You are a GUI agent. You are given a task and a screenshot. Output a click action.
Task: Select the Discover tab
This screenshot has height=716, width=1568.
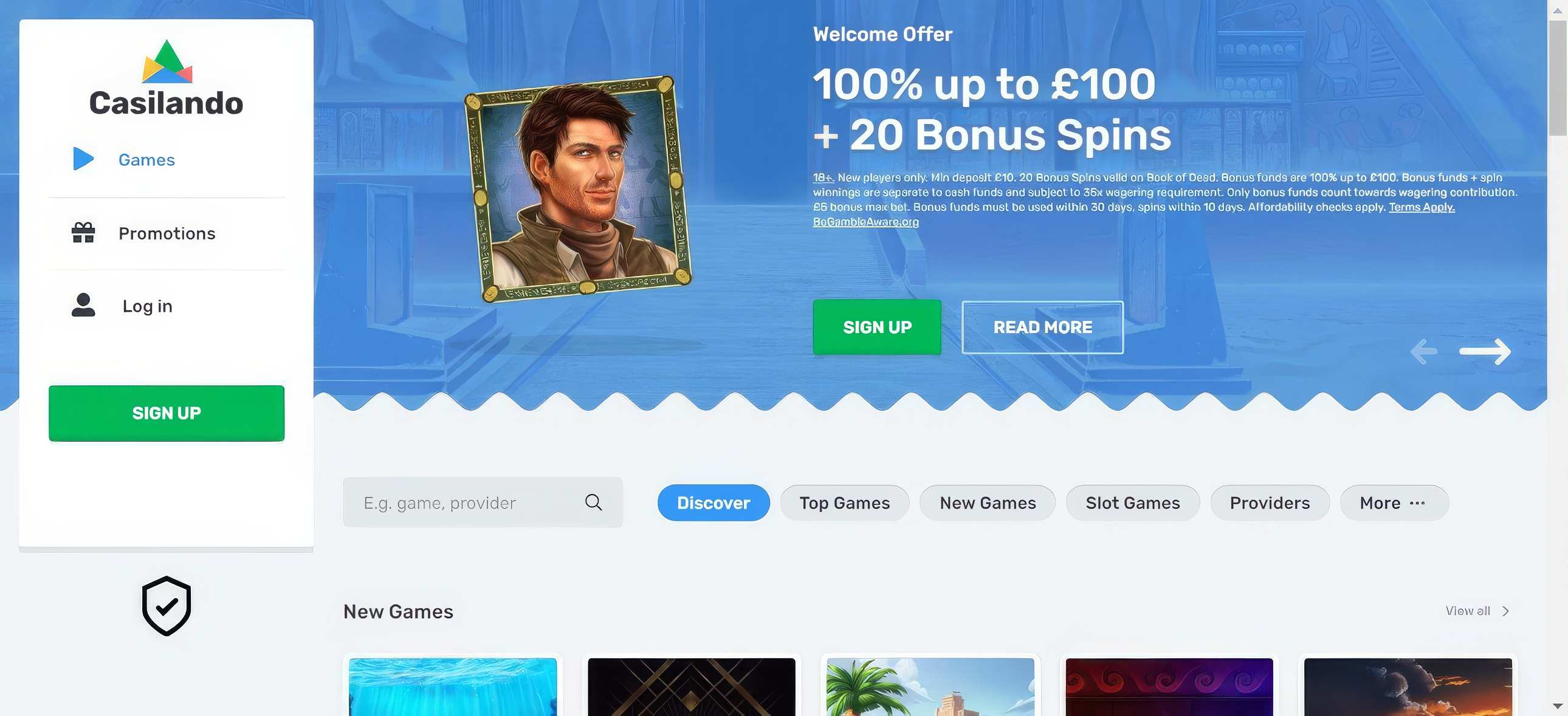coord(714,503)
